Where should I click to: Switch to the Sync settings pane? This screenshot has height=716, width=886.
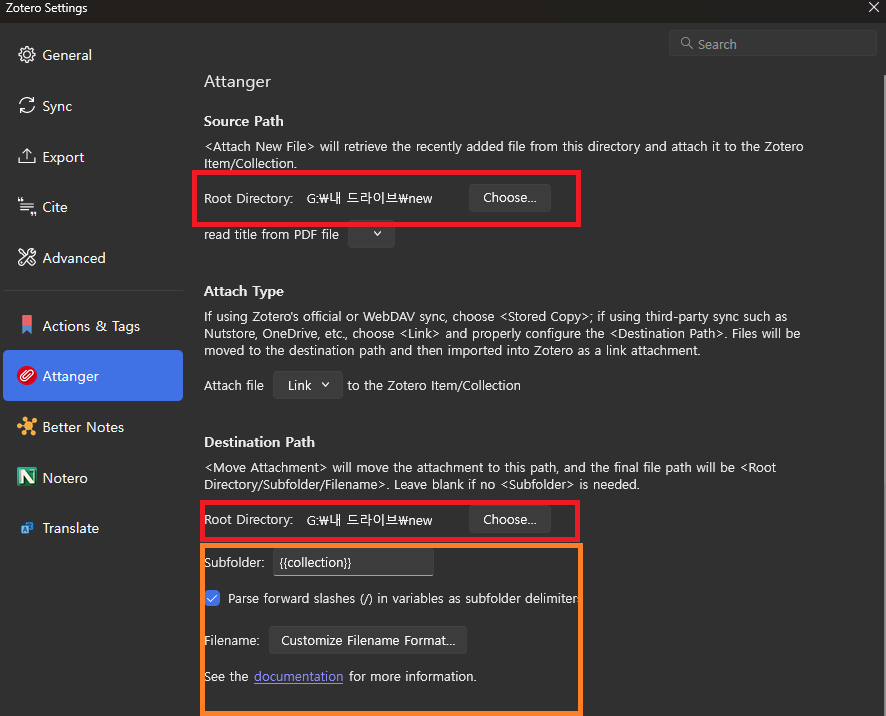click(57, 106)
